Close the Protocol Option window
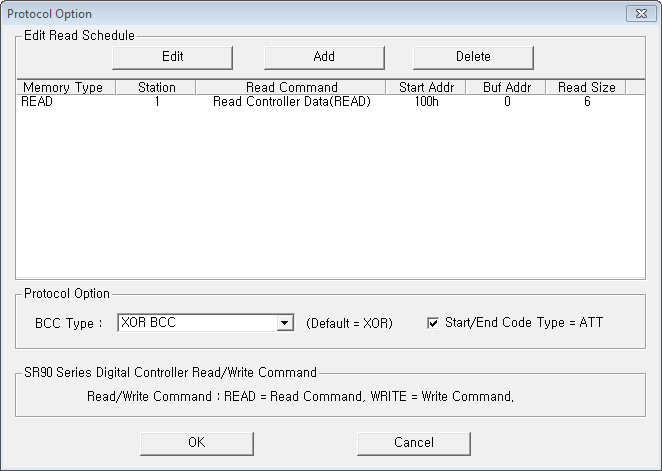Screen dimensions: 662x471 click(641, 14)
